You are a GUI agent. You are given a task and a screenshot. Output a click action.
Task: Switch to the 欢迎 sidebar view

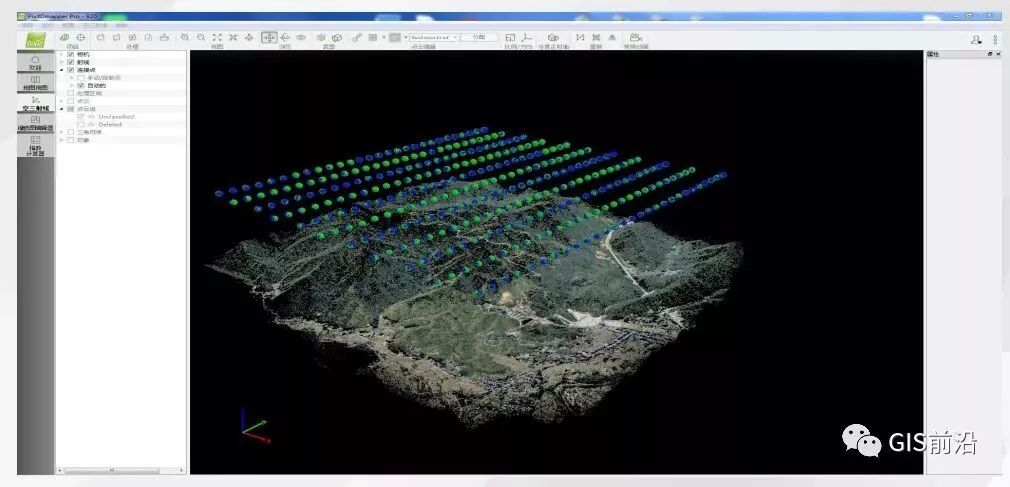point(35,62)
